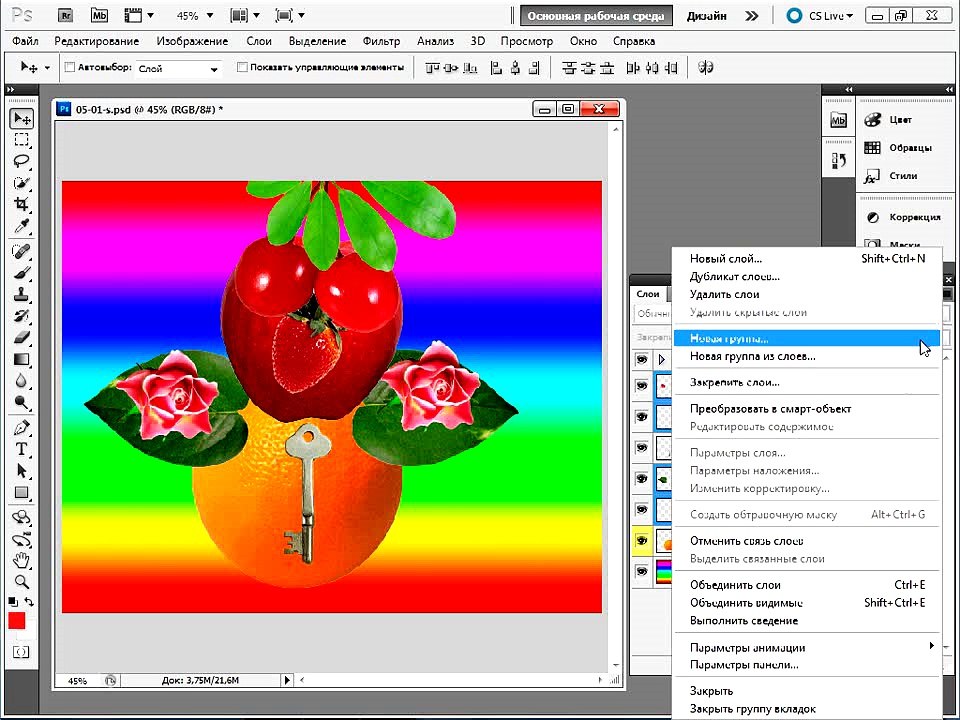The image size is (960, 720).
Task: Hide the rainbow gradient layer
Action: [642, 571]
